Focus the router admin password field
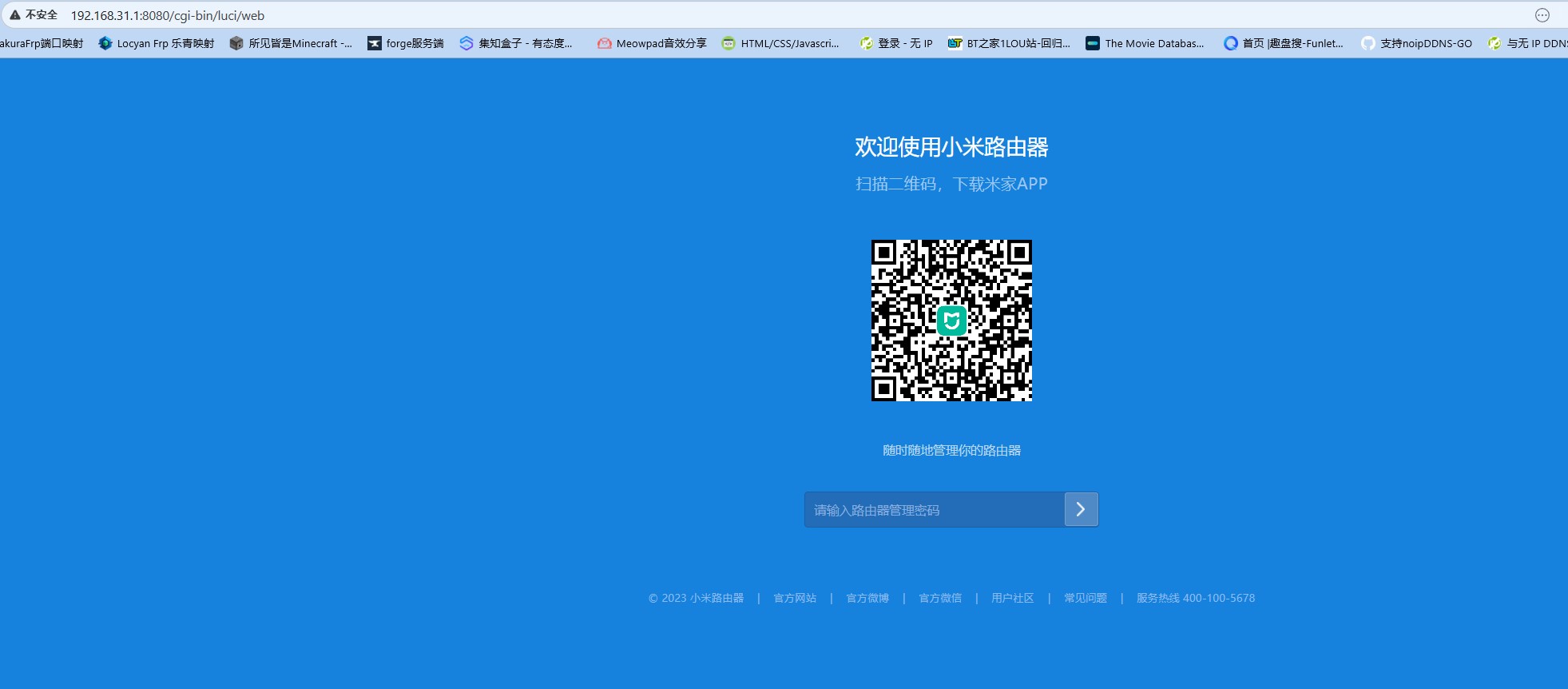Image resolution: width=1568 pixels, height=689 pixels. click(x=935, y=509)
